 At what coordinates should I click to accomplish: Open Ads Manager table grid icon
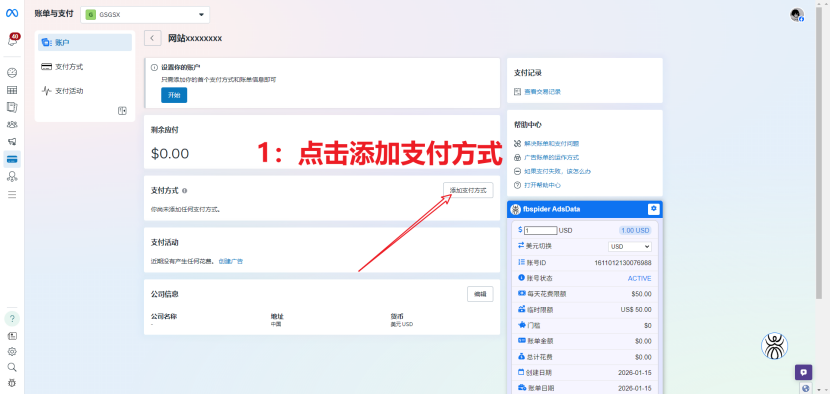click(x=12, y=90)
